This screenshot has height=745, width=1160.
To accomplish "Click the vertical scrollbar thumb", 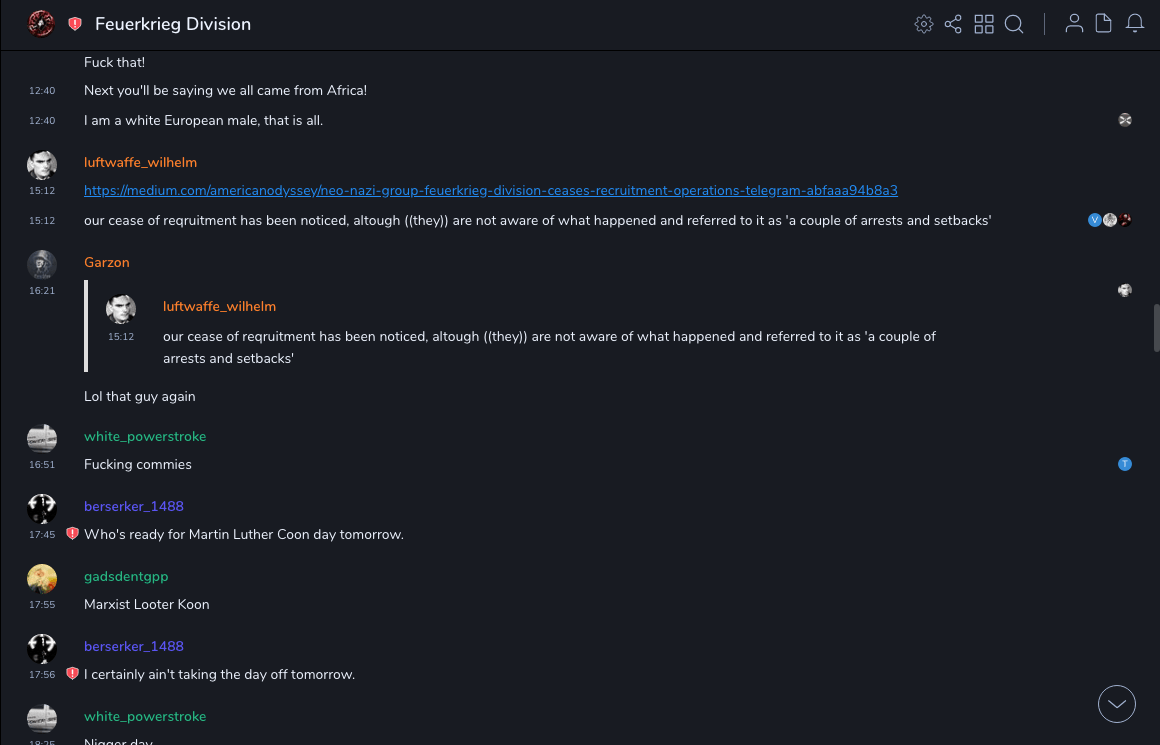I will (1156, 328).
